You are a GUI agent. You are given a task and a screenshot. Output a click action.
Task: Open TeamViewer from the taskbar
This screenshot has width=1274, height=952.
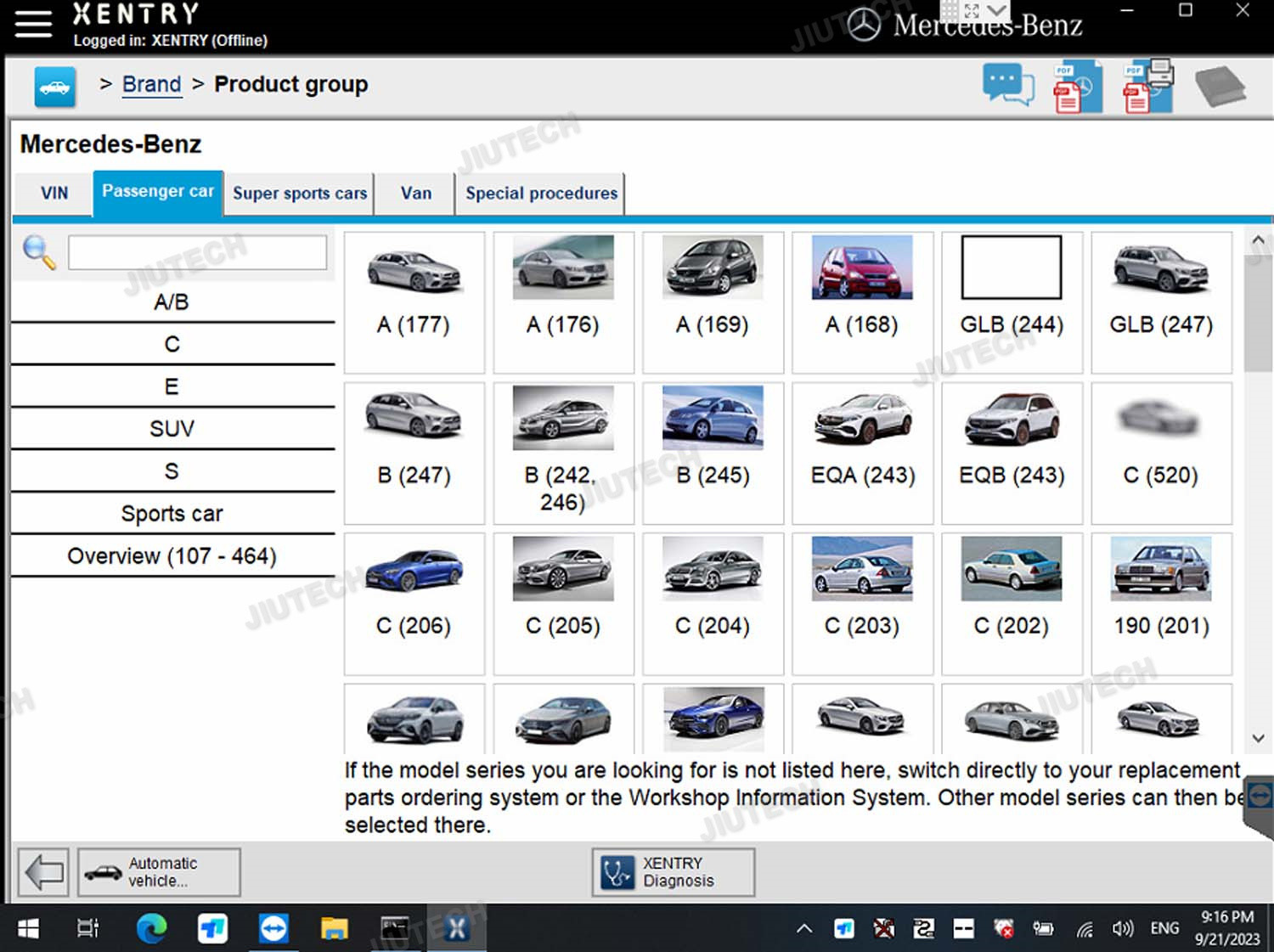point(273,928)
